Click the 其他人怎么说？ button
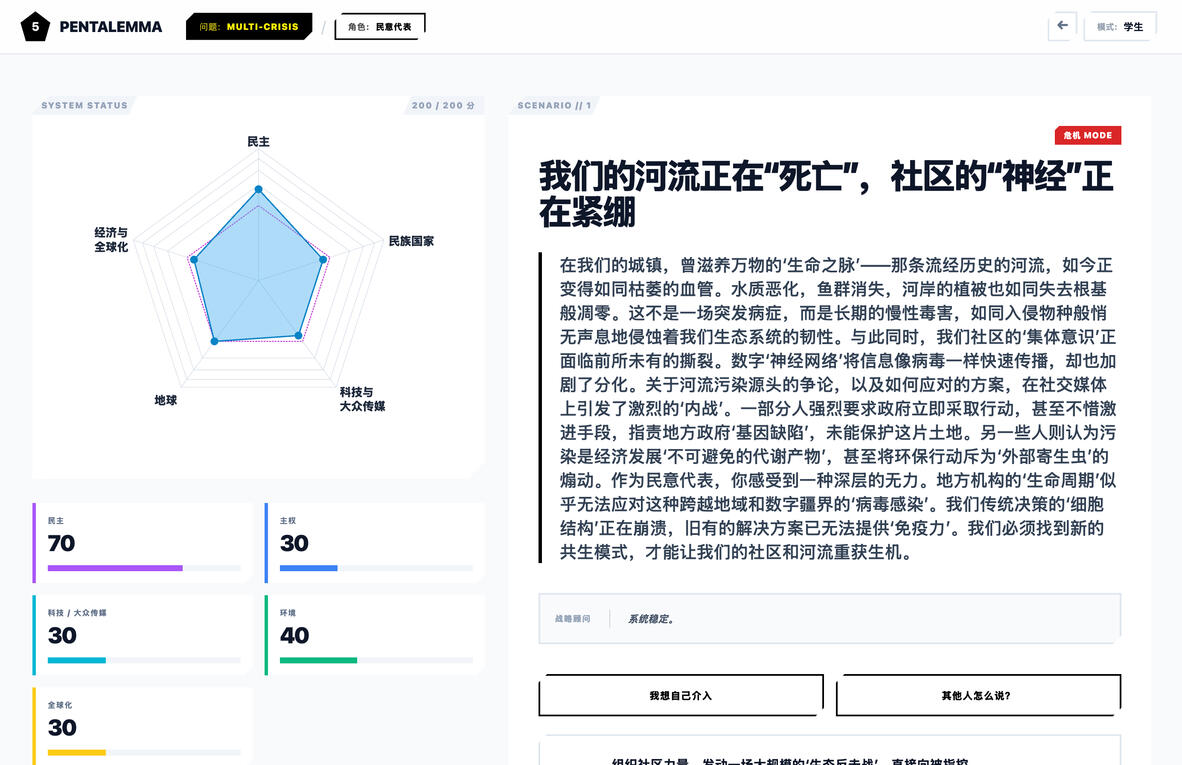The width and height of the screenshot is (1182, 765). (977, 695)
